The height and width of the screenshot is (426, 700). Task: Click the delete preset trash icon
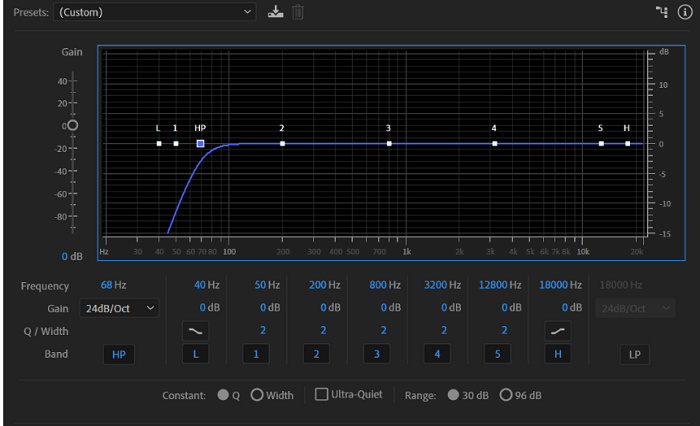[297, 12]
